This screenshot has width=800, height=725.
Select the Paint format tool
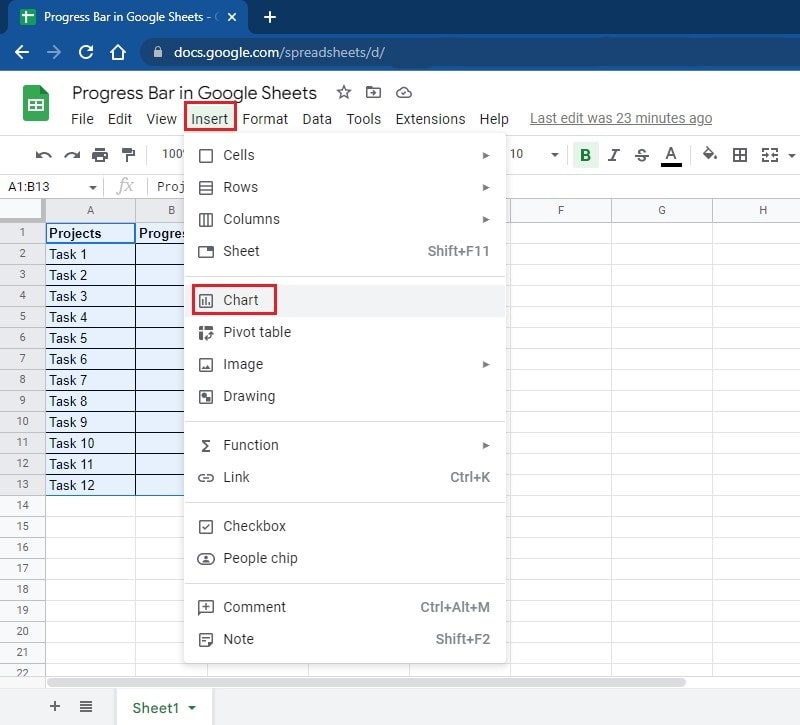click(128, 155)
